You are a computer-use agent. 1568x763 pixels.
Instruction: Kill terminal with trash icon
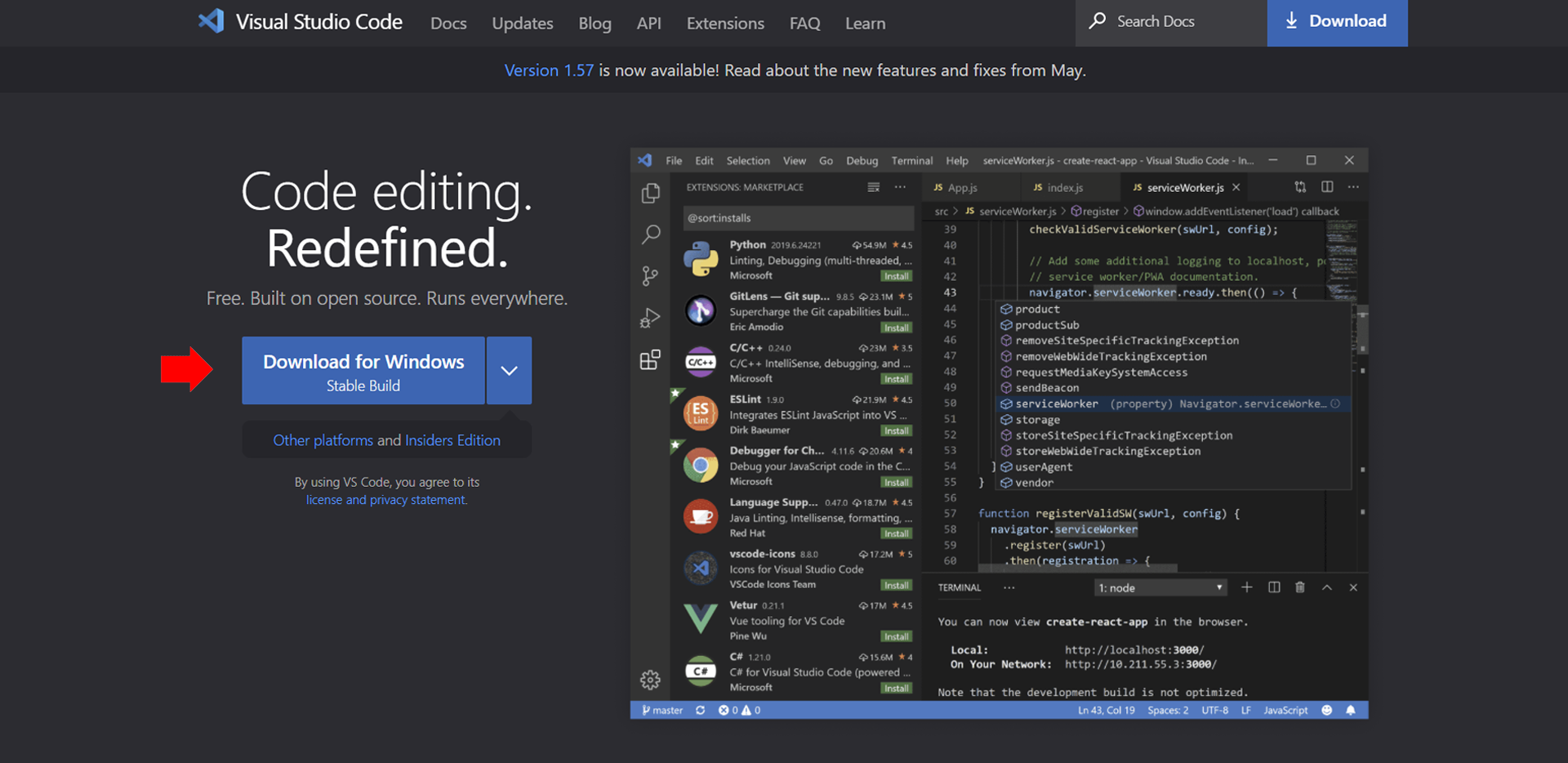(1300, 587)
